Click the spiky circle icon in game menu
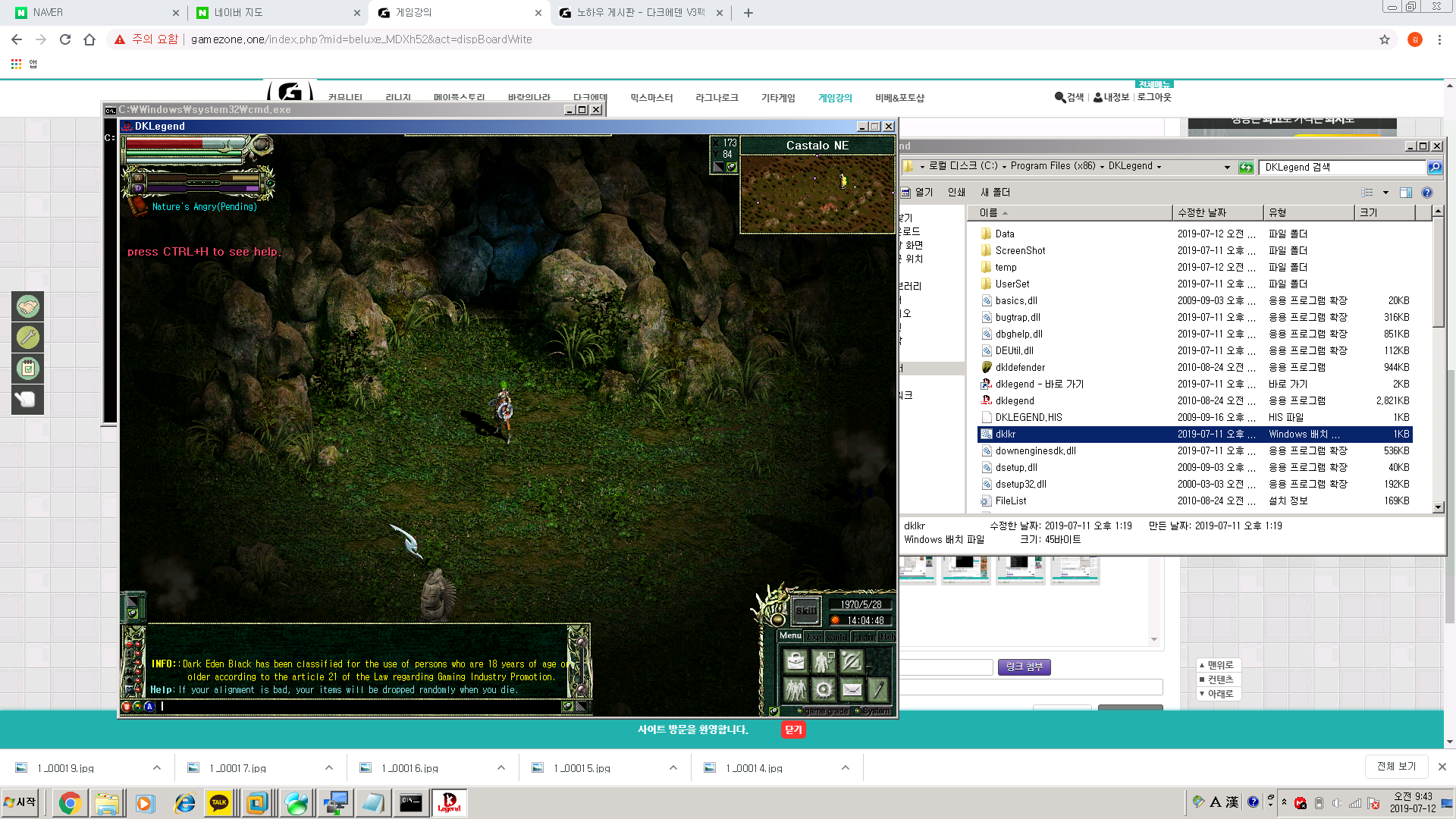Viewport: 1456px width, 819px height. click(x=824, y=689)
